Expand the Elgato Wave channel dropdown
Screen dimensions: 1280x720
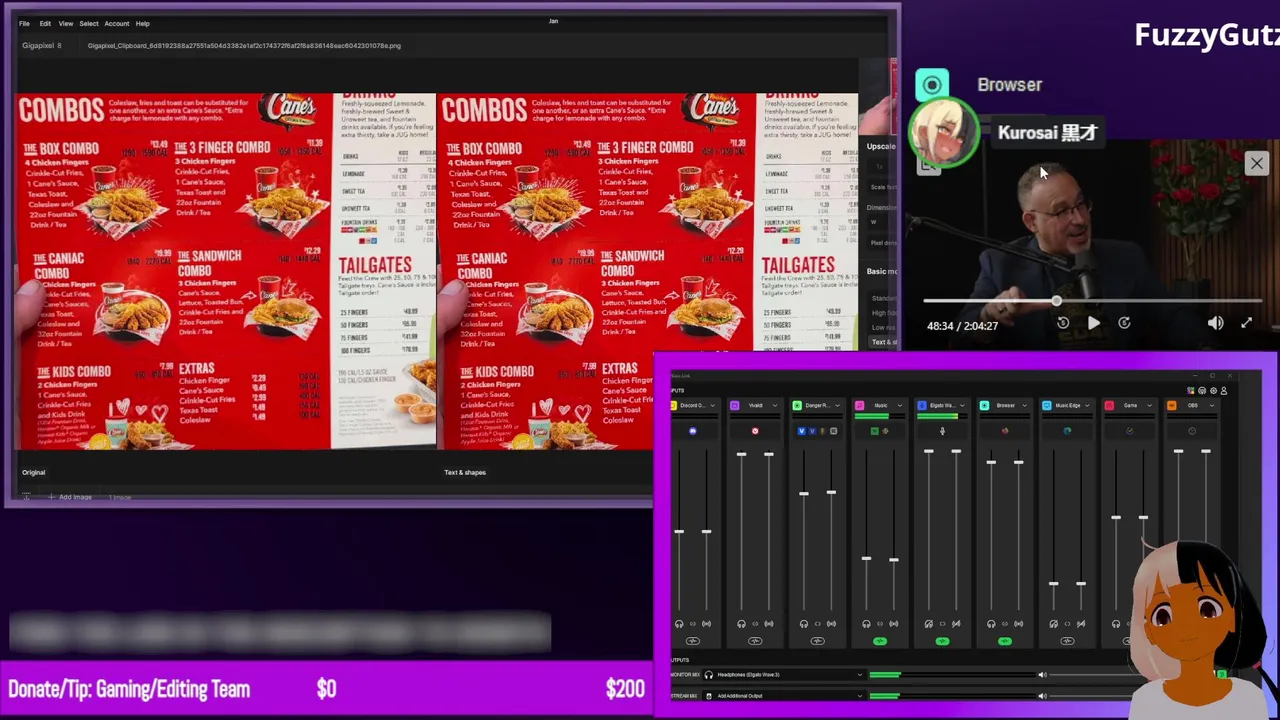961,406
